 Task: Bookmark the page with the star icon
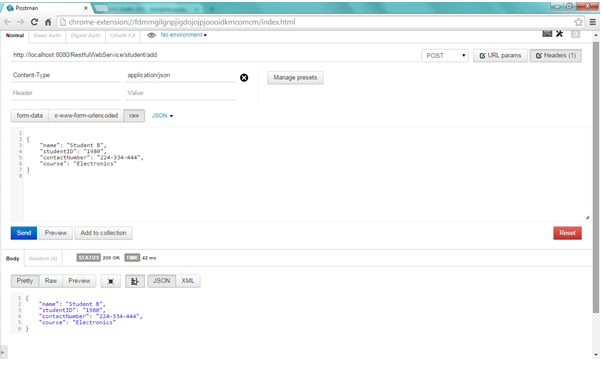tap(578, 22)
